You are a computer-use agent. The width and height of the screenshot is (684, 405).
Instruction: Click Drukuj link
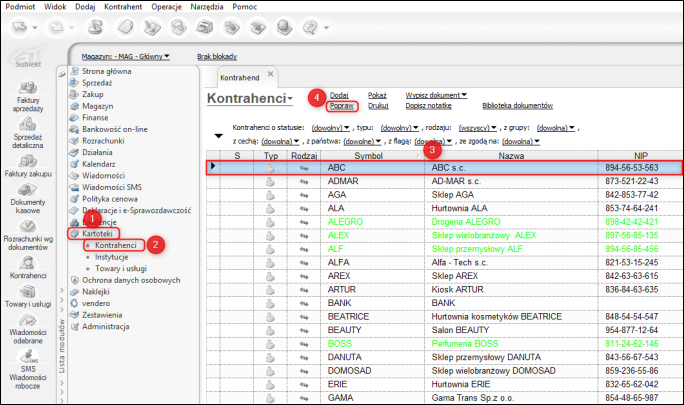tap(378, 106)
